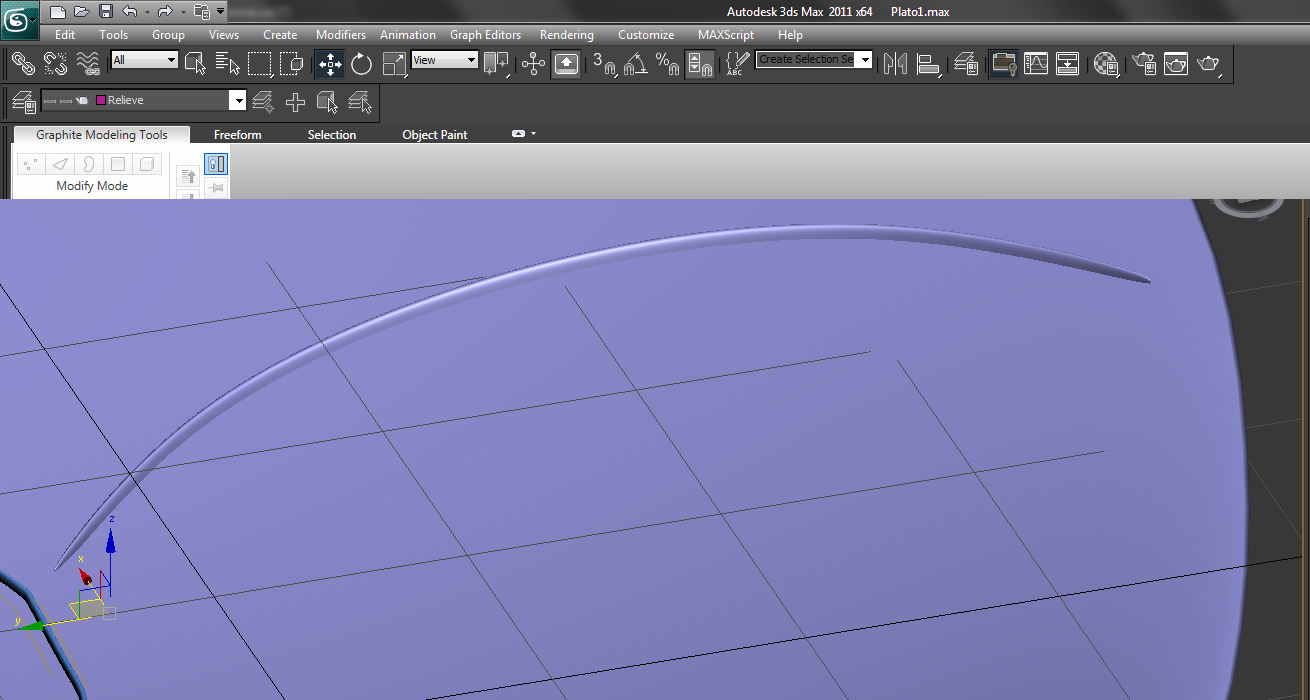The height and width of the screenshot is (700, 1310).
Task: Activate the Bind to Space Warp tool
Action: pos(89,64)
